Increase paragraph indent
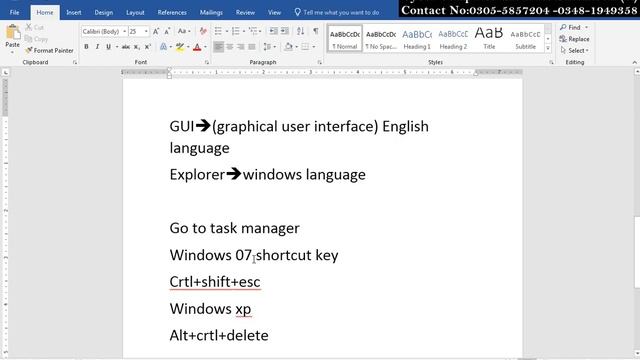The image size is (640, 360). (285, 31)
